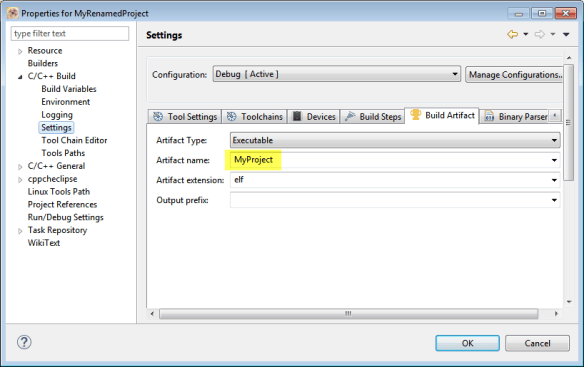
Task: Click the horizontal scrollbar right arrow
Action: [x=556, y=314]
